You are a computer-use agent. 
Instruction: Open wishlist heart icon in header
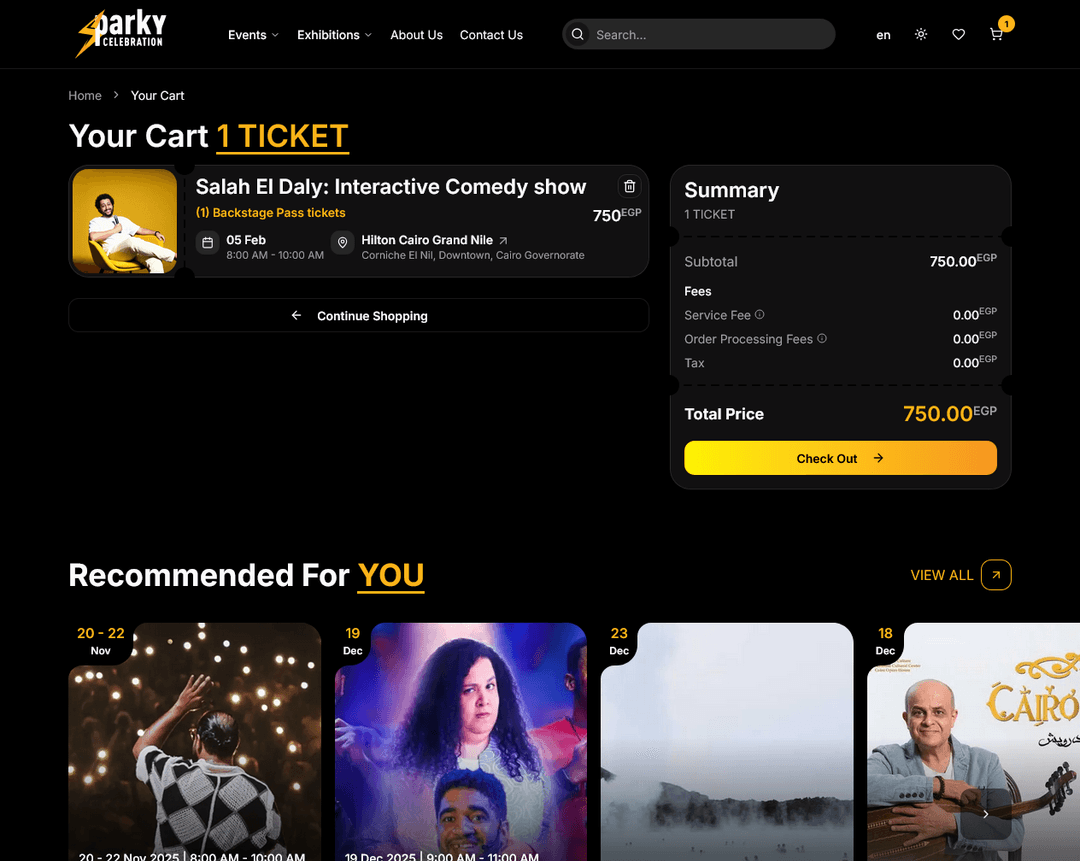pyautogui.click(x=958, y=34)
